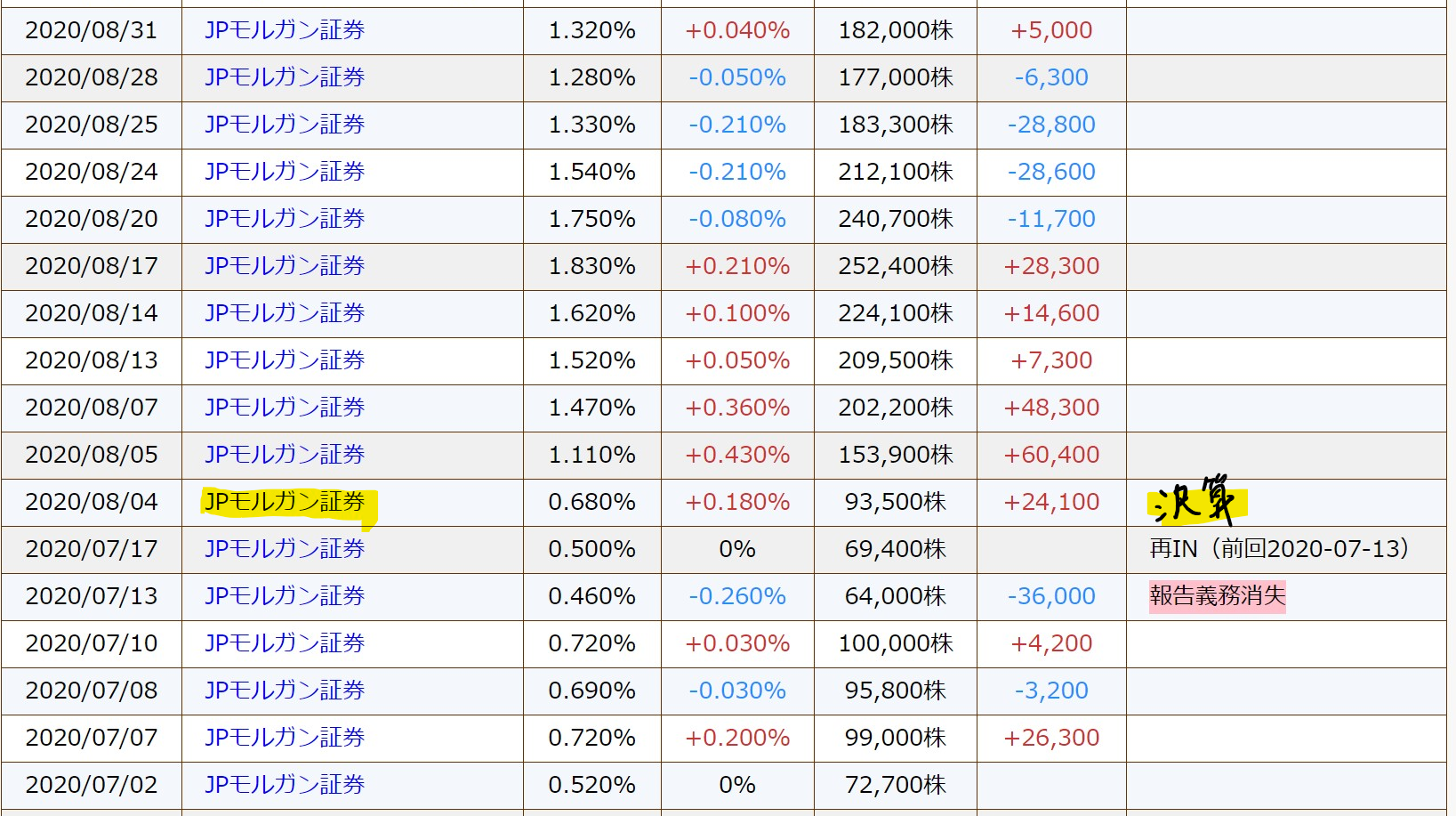Select date cell 2020/08/20
Image resolution: width=1456 pixels, height=816 pixels.
92,219
